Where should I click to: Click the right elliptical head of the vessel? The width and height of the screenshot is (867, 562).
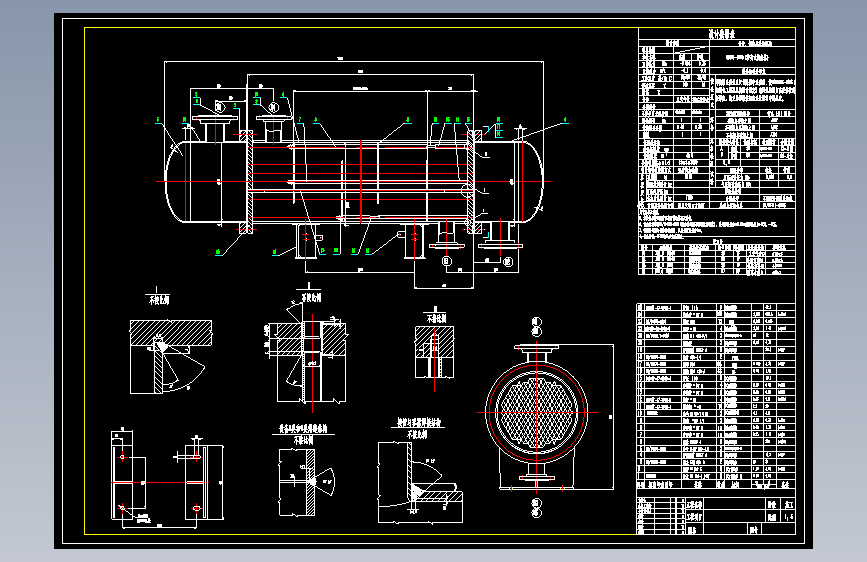[532, 181]
